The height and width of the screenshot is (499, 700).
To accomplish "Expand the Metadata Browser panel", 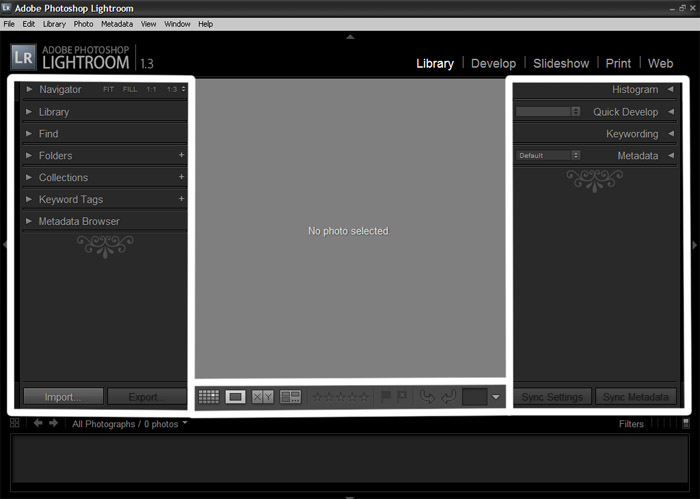I will [29, 221].
